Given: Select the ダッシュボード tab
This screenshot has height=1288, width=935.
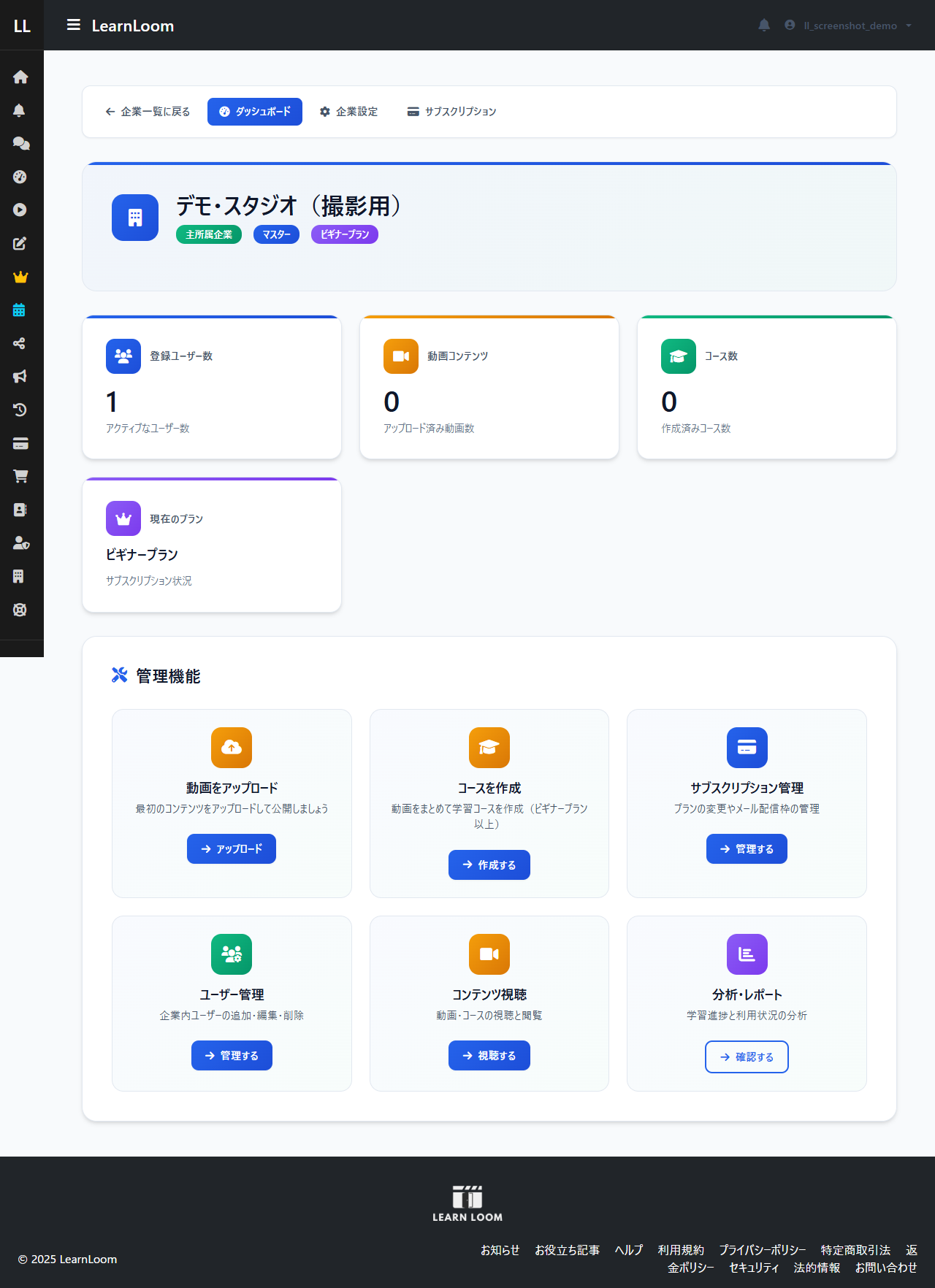Looking at the screenshot, I should (x=255, y=112).
